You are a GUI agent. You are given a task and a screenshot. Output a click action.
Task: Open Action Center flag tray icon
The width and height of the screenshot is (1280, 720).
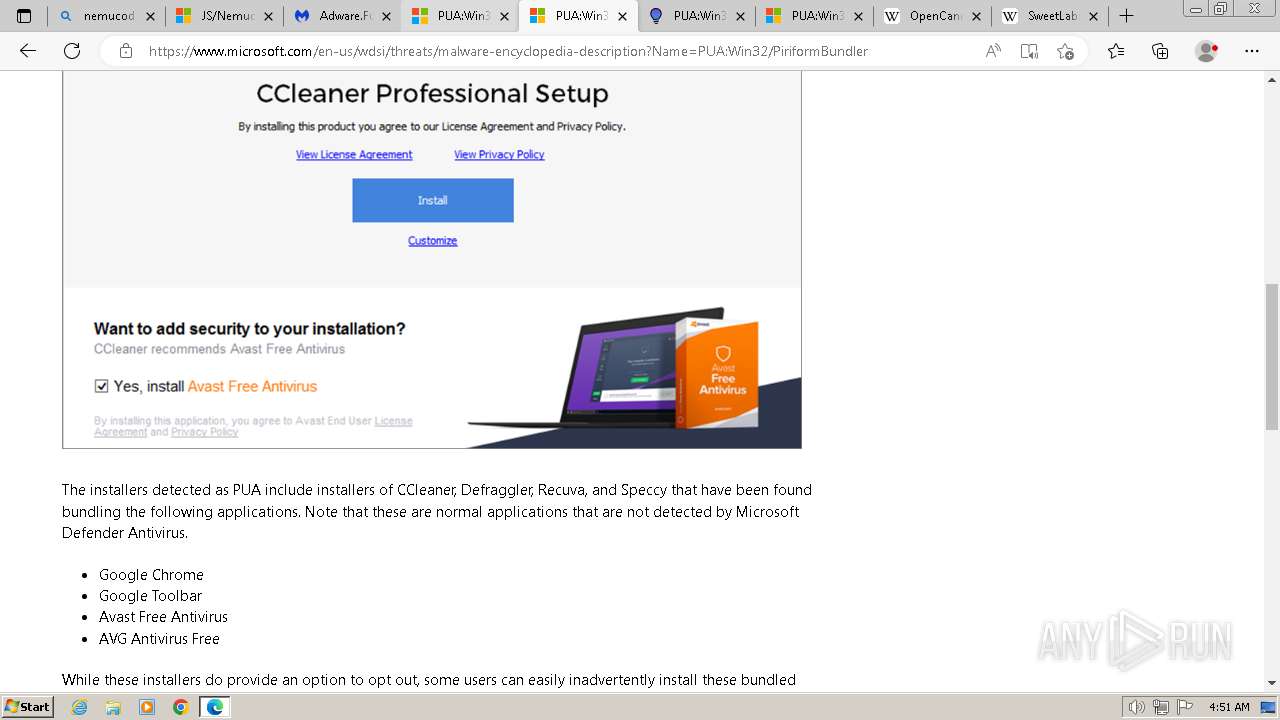tap(1184, 707)
